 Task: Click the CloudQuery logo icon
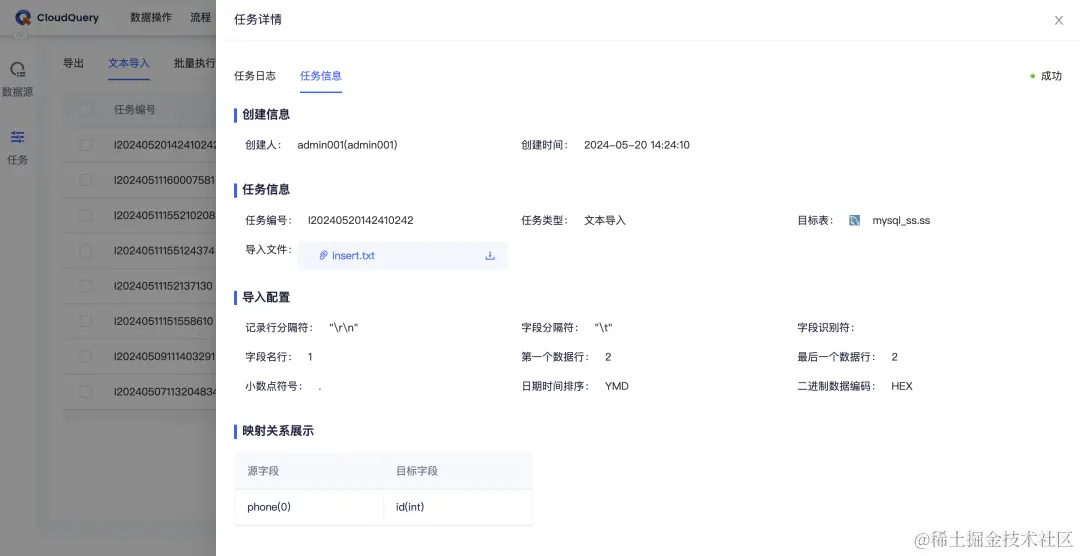(x=23, y=18)
